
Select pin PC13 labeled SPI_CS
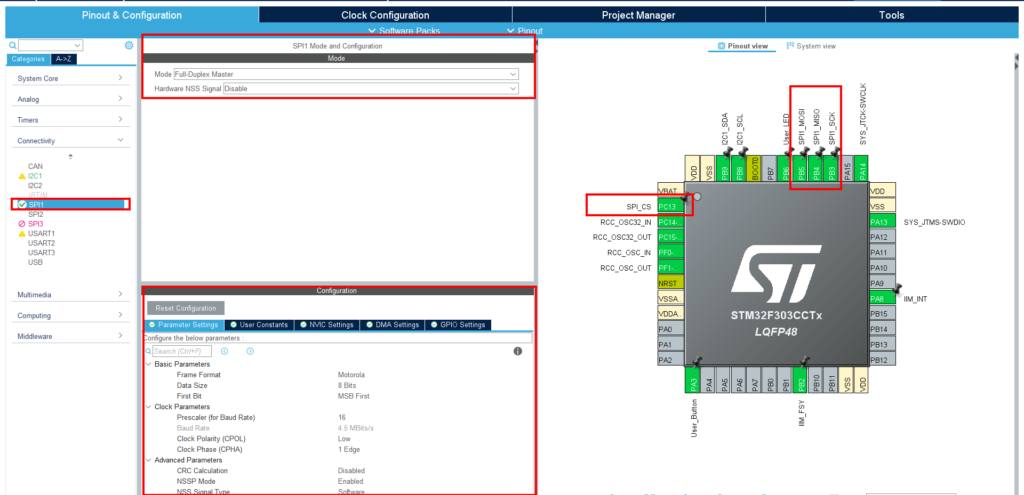[670, 206]
